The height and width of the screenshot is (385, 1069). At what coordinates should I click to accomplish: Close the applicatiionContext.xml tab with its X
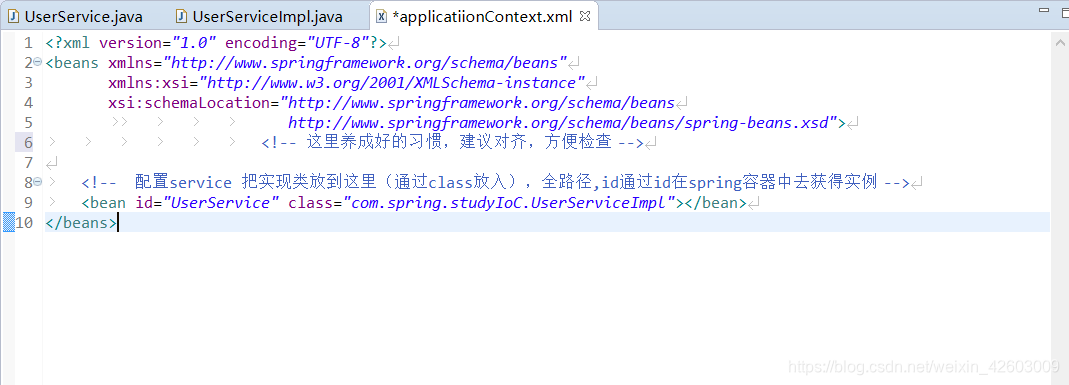(x=584, y=16)
